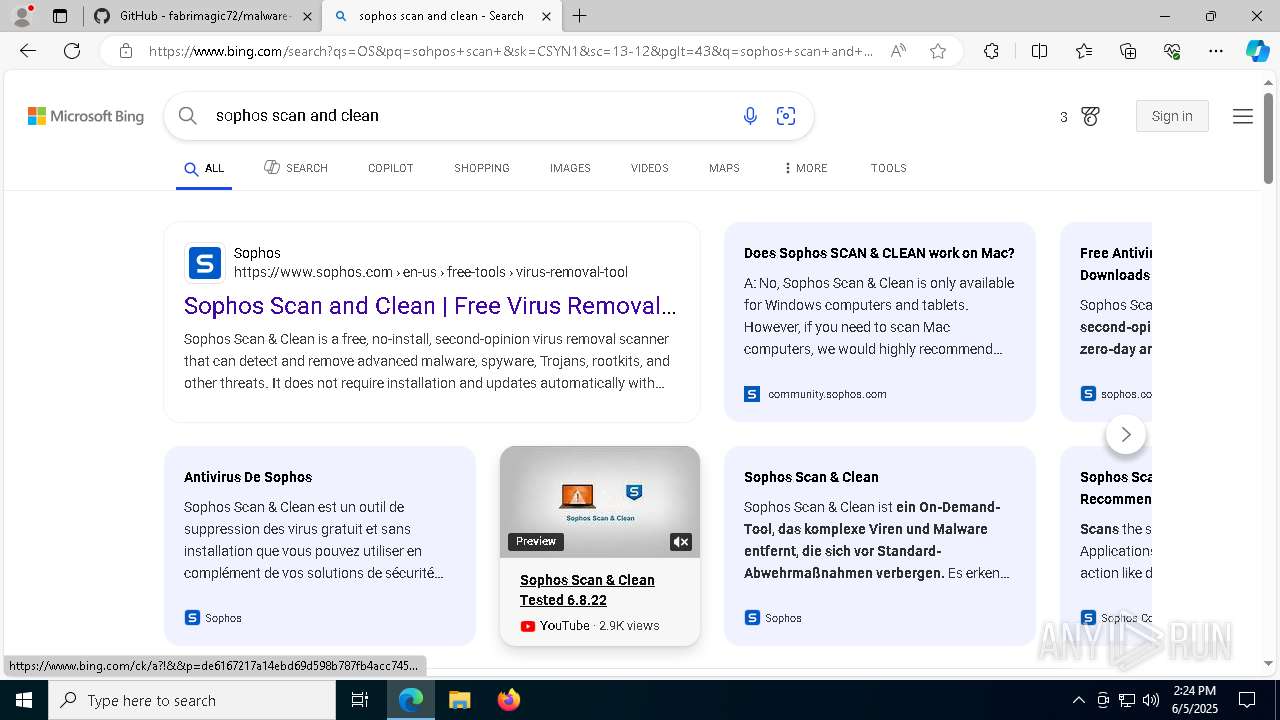Image resolution: width=1280 pixels, height=720 pixels.
Task: Click the Microsoft Bing logo
Action: (86, 116)
